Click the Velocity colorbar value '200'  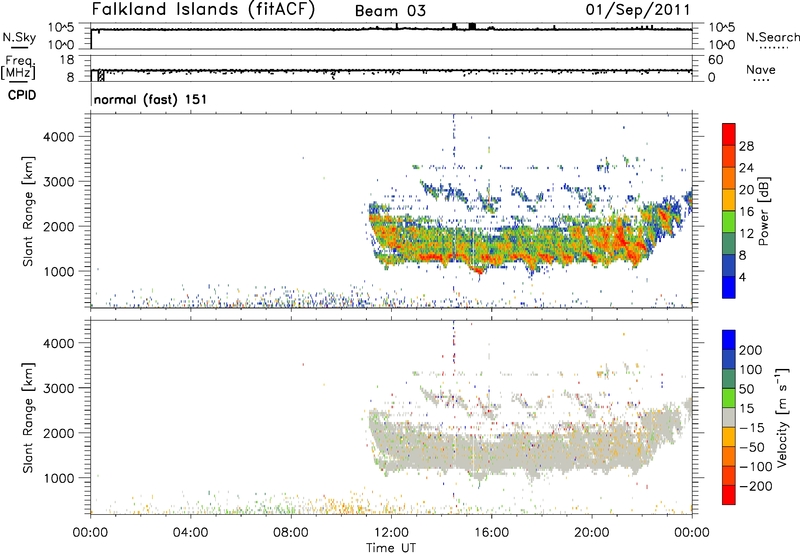coord(751,350)
